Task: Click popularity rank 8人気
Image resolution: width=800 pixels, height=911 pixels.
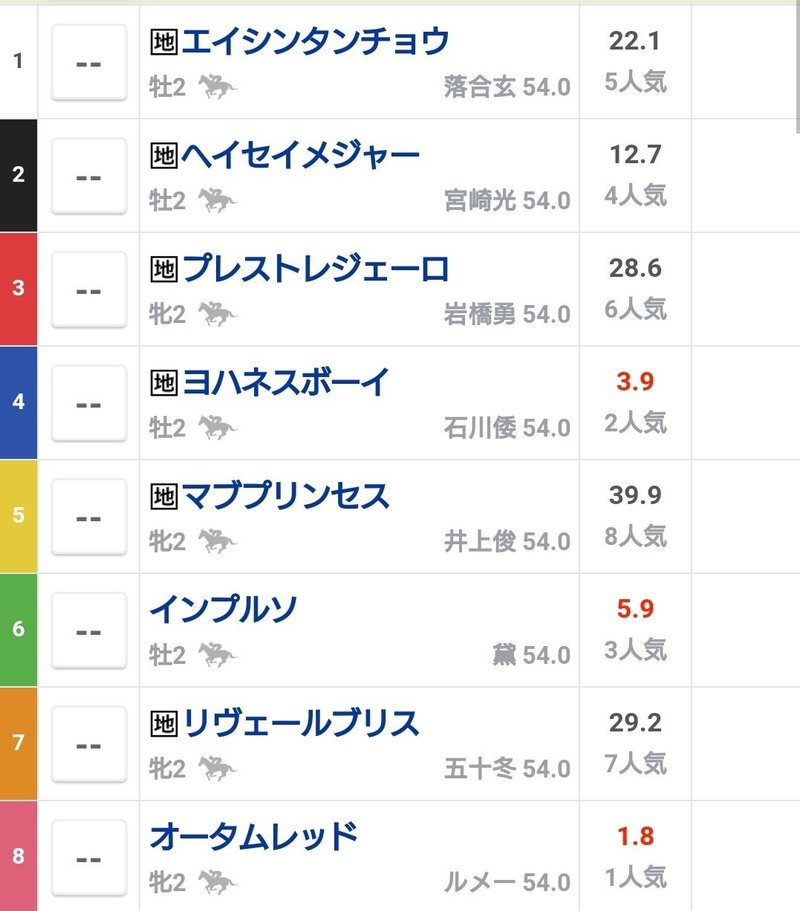Action: pos(635,536)
